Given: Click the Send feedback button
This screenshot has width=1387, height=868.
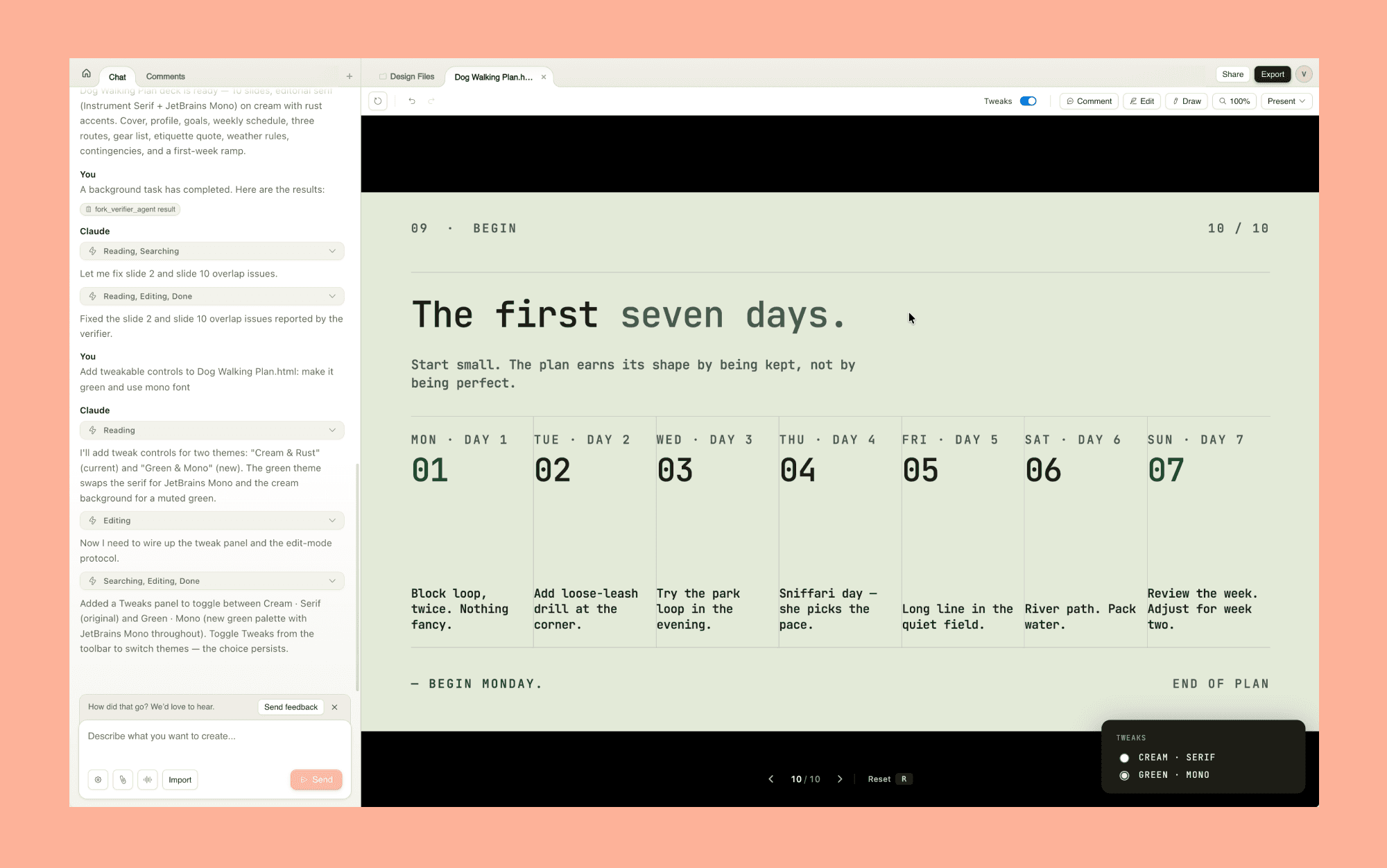Looking at the screenshot, I should tap(291, 707).
